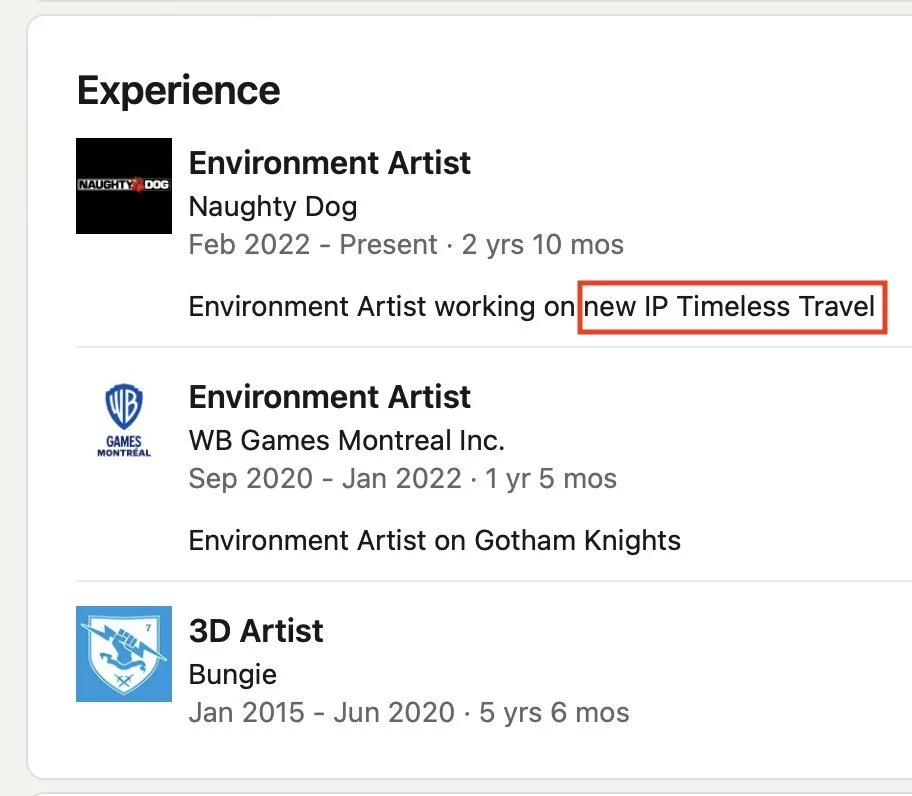Click the highlighted new IP Timeless Travel text
The width and height of the screenshot is (912, 796).
point(731,306)
